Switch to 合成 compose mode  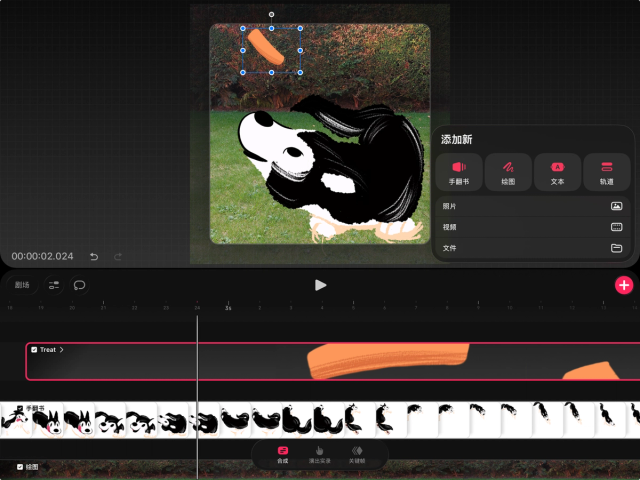pos(282,454)
